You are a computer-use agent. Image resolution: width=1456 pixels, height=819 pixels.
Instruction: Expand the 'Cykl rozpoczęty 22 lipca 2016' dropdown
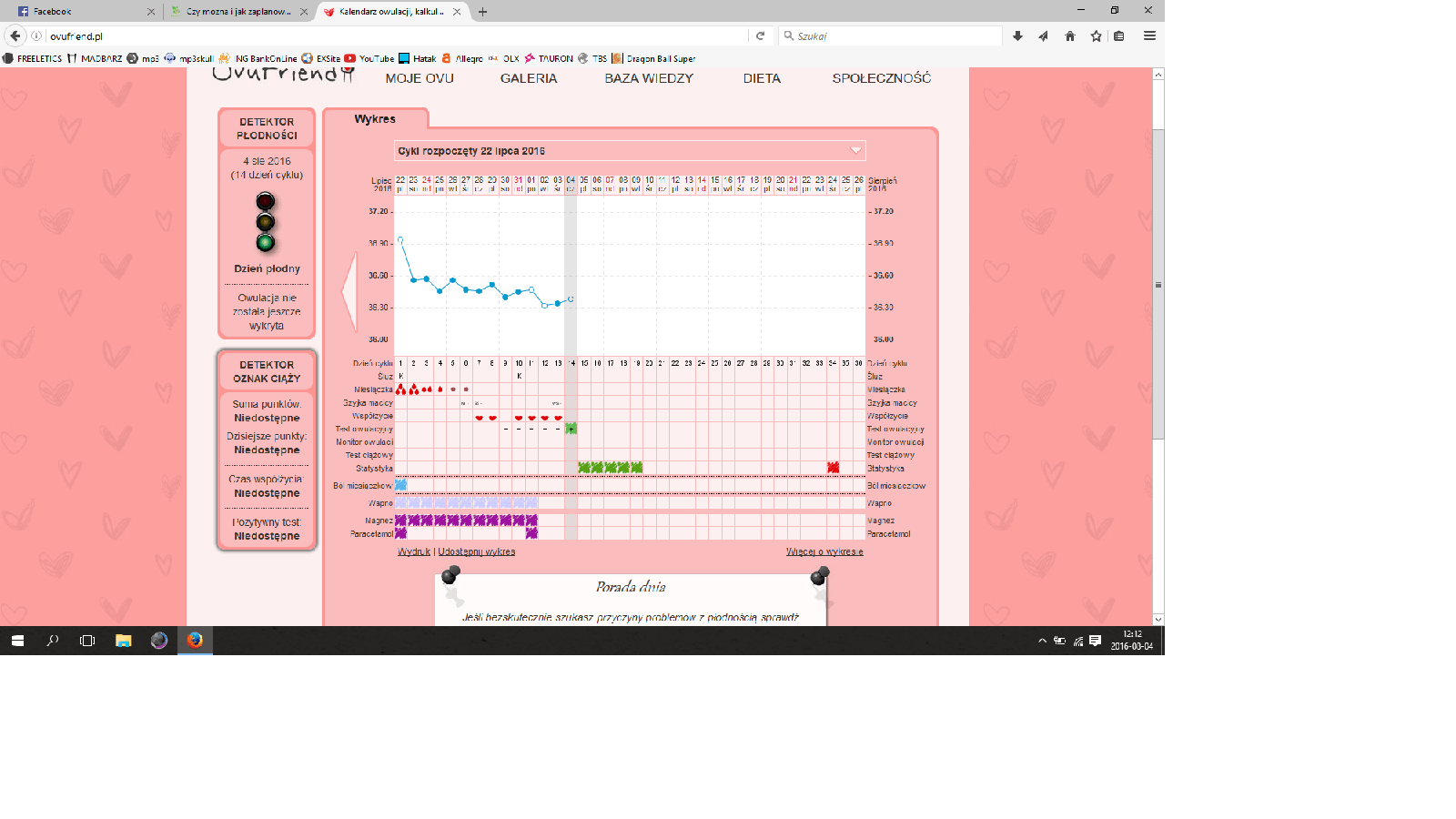click(630, 150)
